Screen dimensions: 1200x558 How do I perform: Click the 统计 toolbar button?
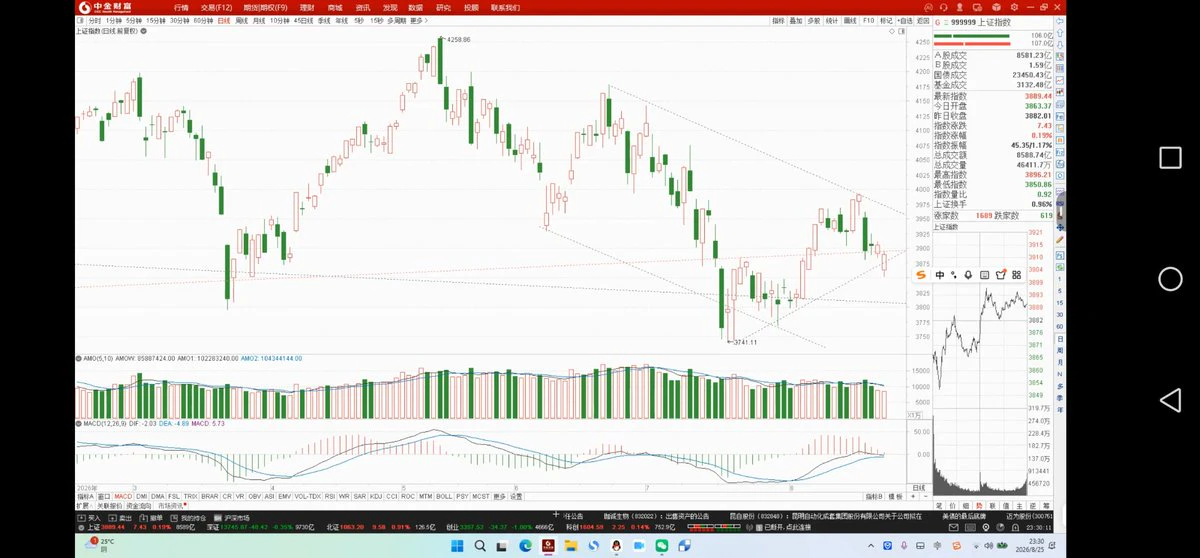click(x=832, y=20)
